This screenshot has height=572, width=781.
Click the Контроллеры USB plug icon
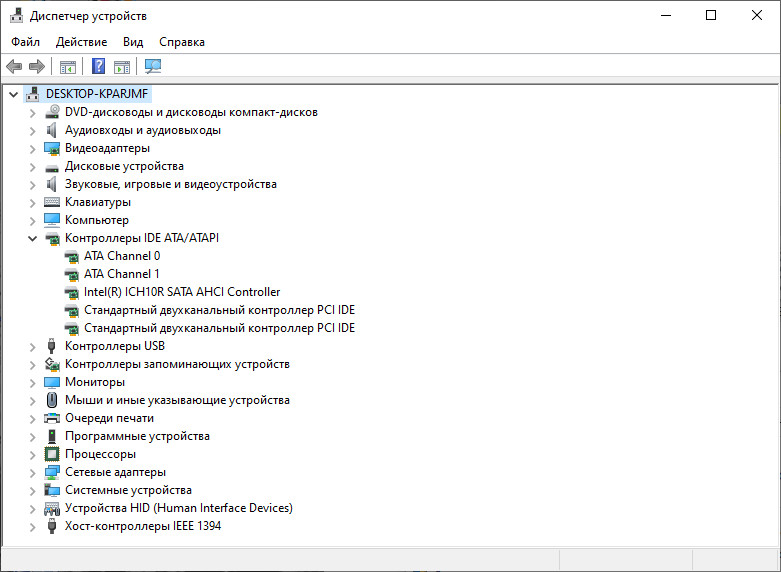tap(51, 346)
